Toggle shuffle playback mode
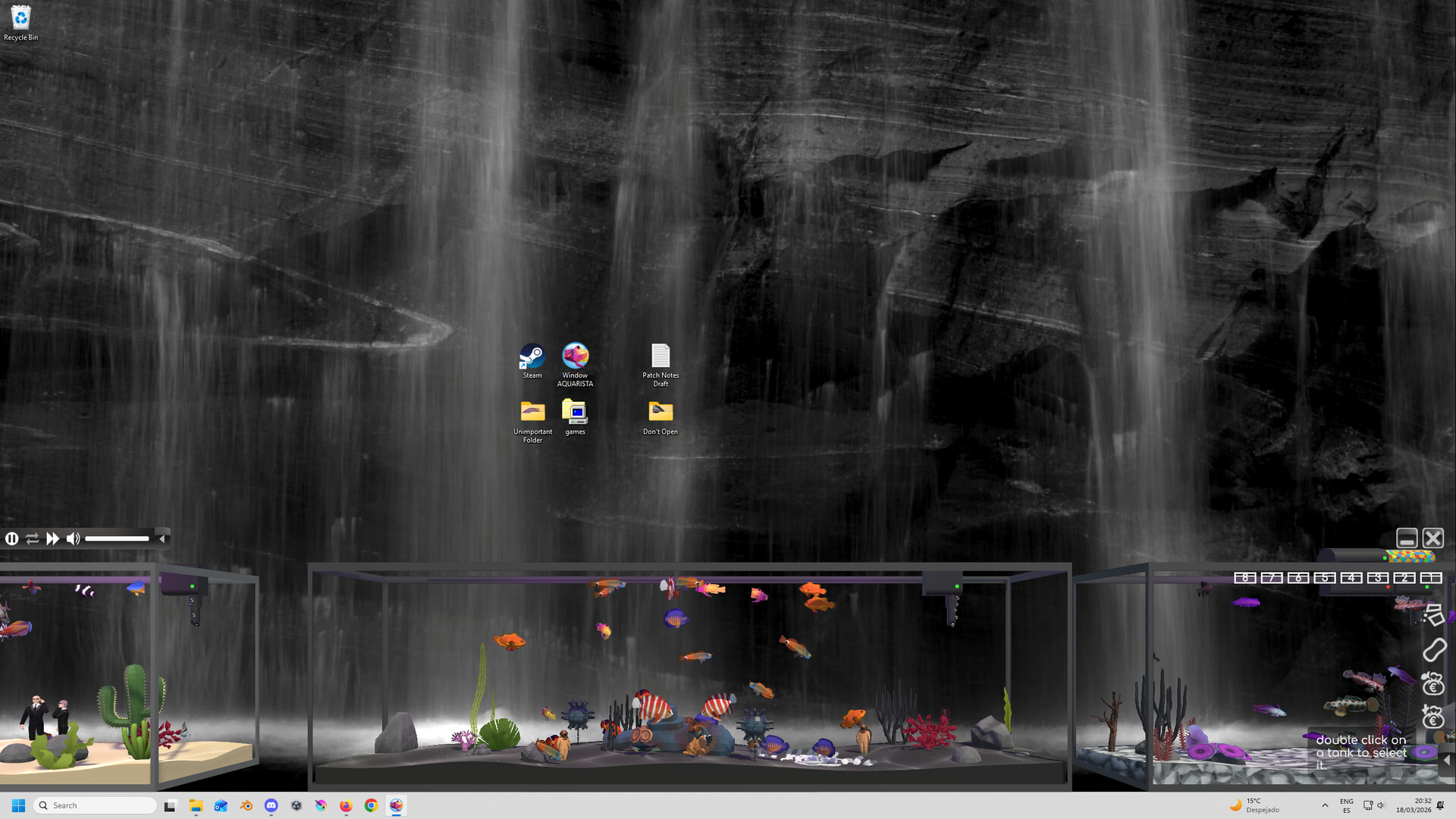1456x819 pixels. point(31,538)
